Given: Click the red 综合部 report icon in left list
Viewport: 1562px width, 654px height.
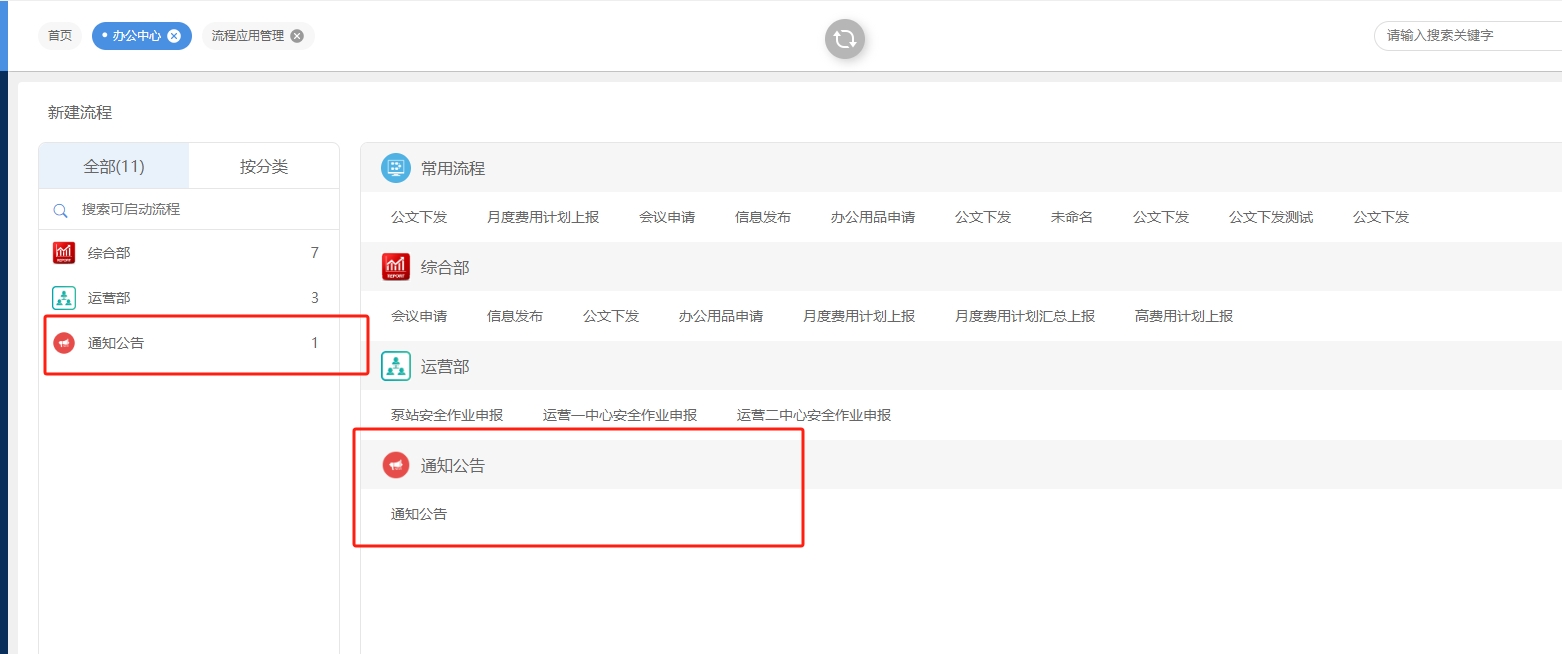Looking at the screenshot, I should [64, 253].
